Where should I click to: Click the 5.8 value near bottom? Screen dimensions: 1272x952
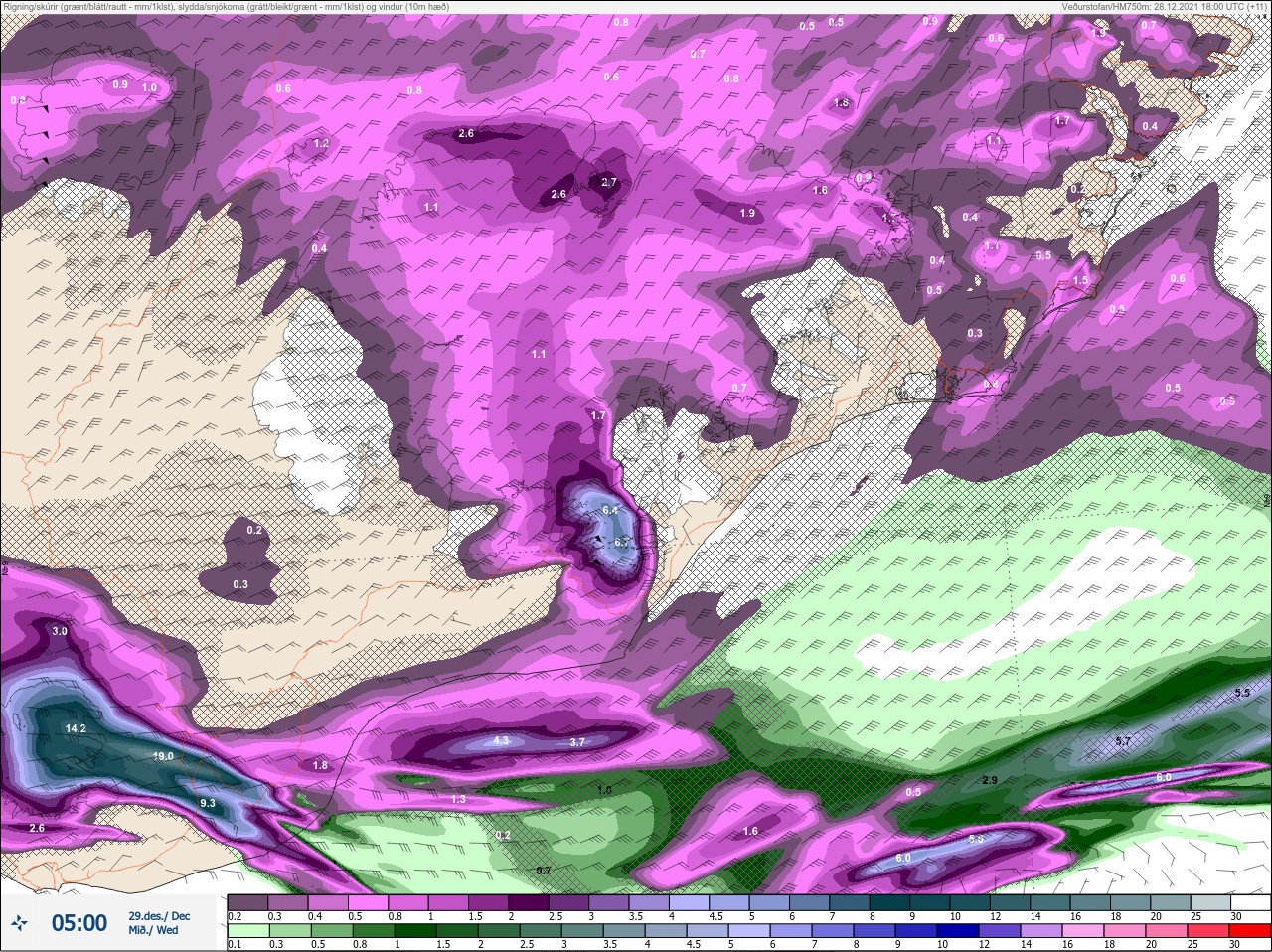point(976,839)
